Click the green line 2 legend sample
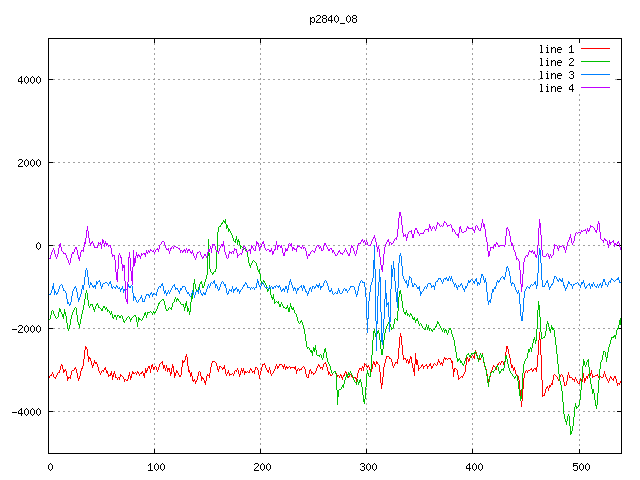Screen dimensions: 640x480 click(596, 62)
